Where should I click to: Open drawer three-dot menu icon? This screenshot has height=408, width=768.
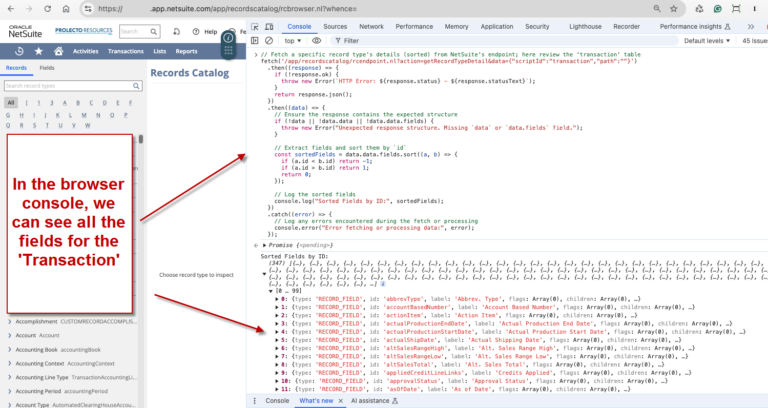coord(255,401)
